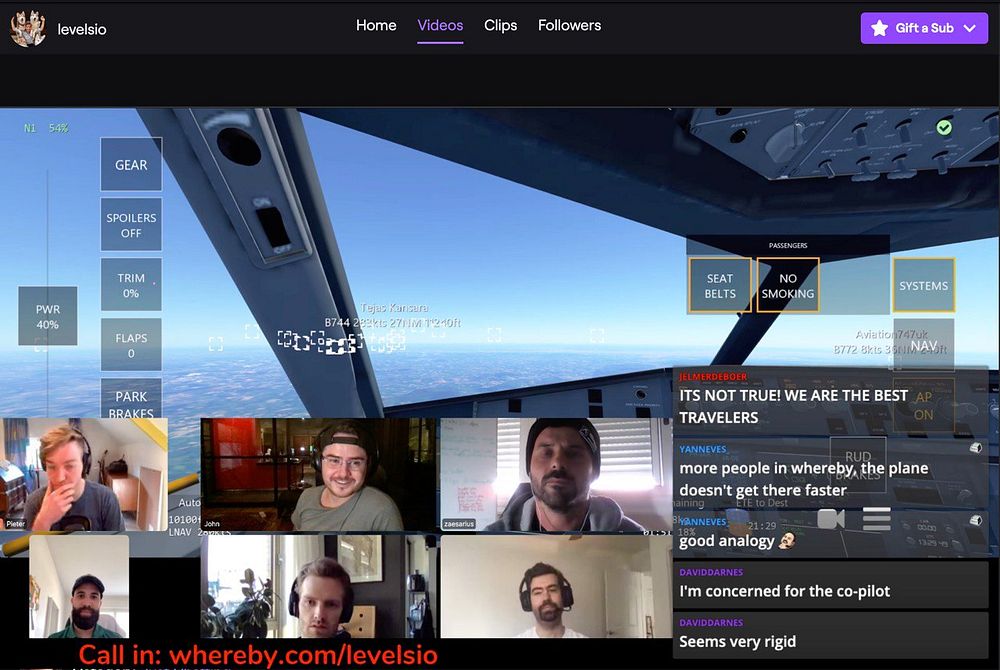
Task: Click the 'Seems very rigid' chat message
Action: (737, 641)
